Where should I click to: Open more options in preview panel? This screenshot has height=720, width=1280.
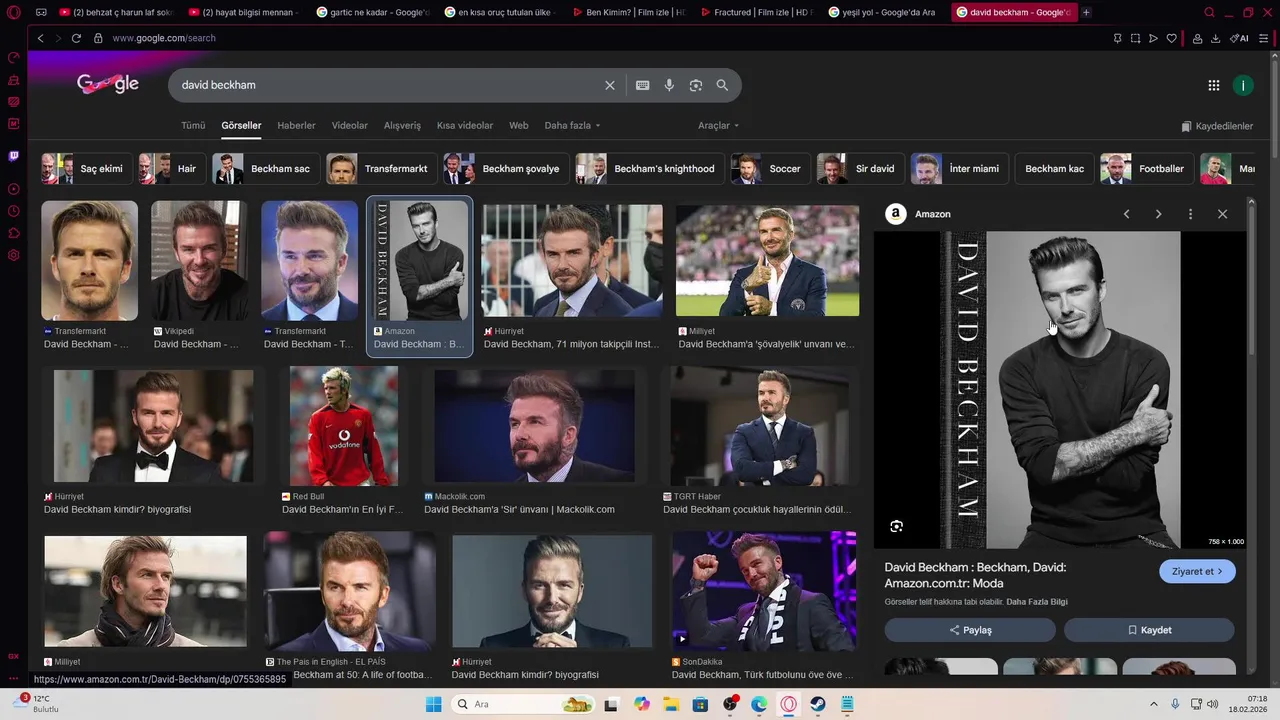(1190, 214)
